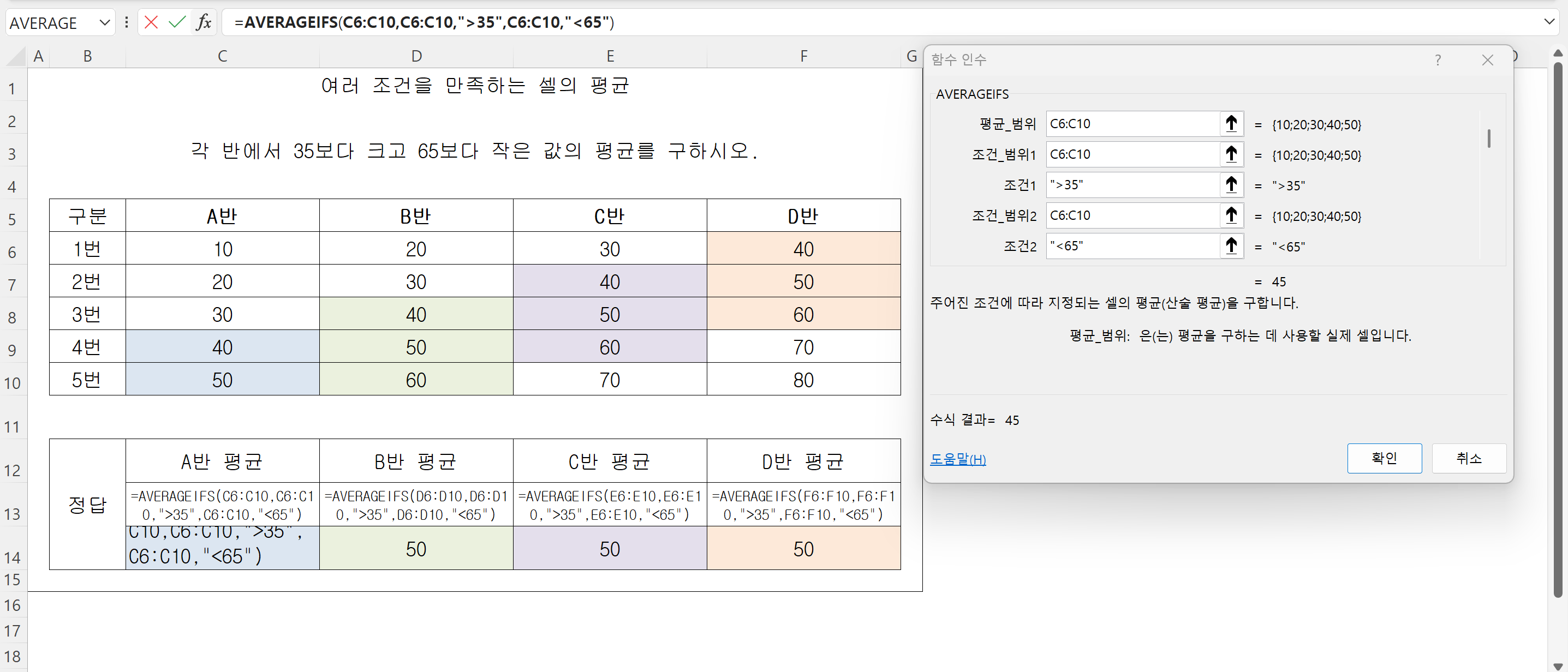Click the 조건2 range selector arrow

tap(1231, 245)
